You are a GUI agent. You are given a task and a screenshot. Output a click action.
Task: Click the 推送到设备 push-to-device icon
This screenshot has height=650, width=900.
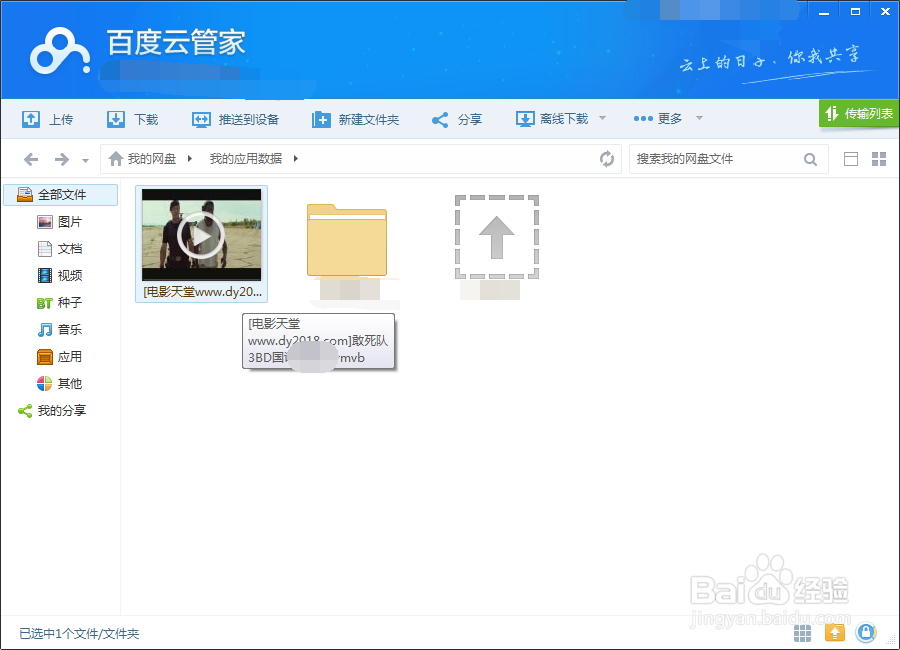(x=199, y=118)
